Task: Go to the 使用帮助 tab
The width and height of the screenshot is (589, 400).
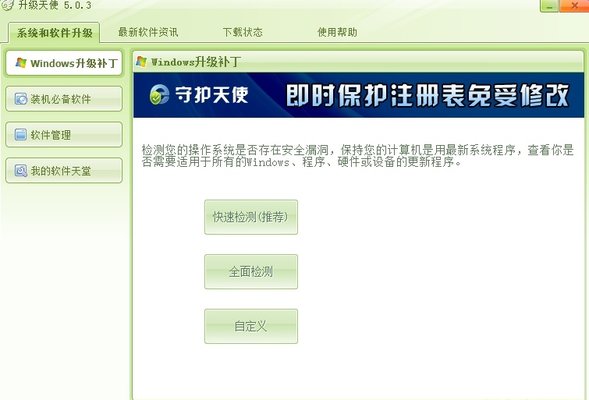Action: [x=337, y=32]
